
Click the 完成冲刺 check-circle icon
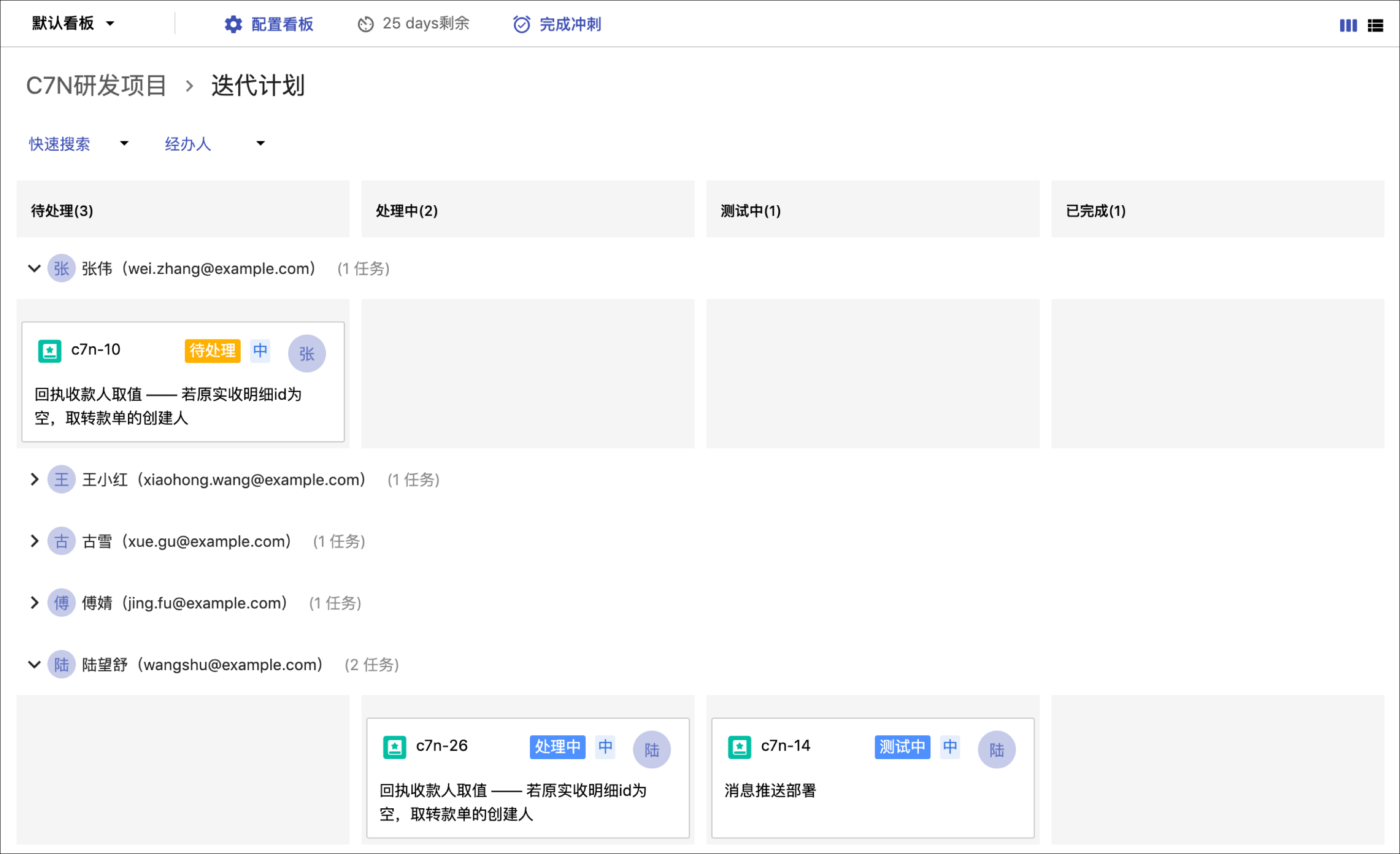tap(522, 24)
